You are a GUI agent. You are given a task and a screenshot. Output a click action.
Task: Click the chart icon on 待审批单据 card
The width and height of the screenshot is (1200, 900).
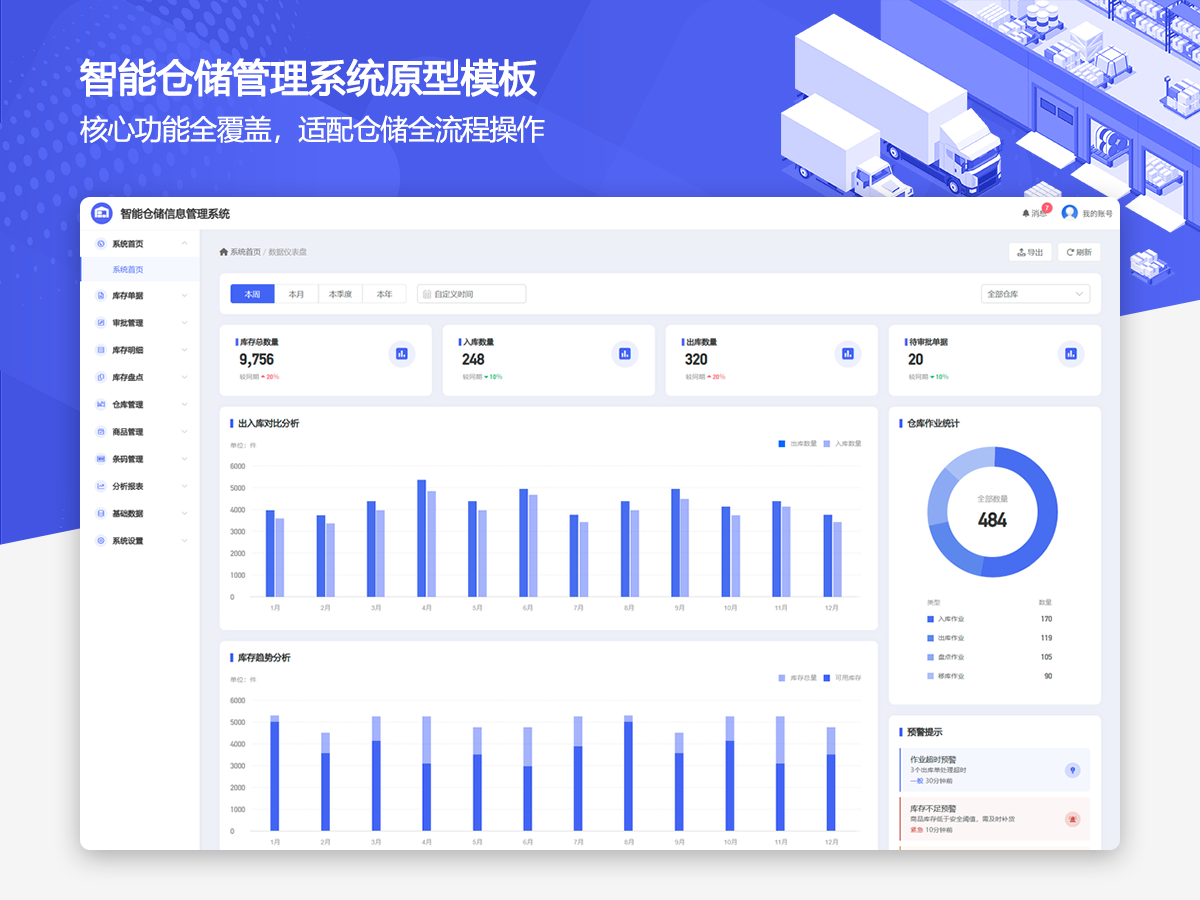1071,353
